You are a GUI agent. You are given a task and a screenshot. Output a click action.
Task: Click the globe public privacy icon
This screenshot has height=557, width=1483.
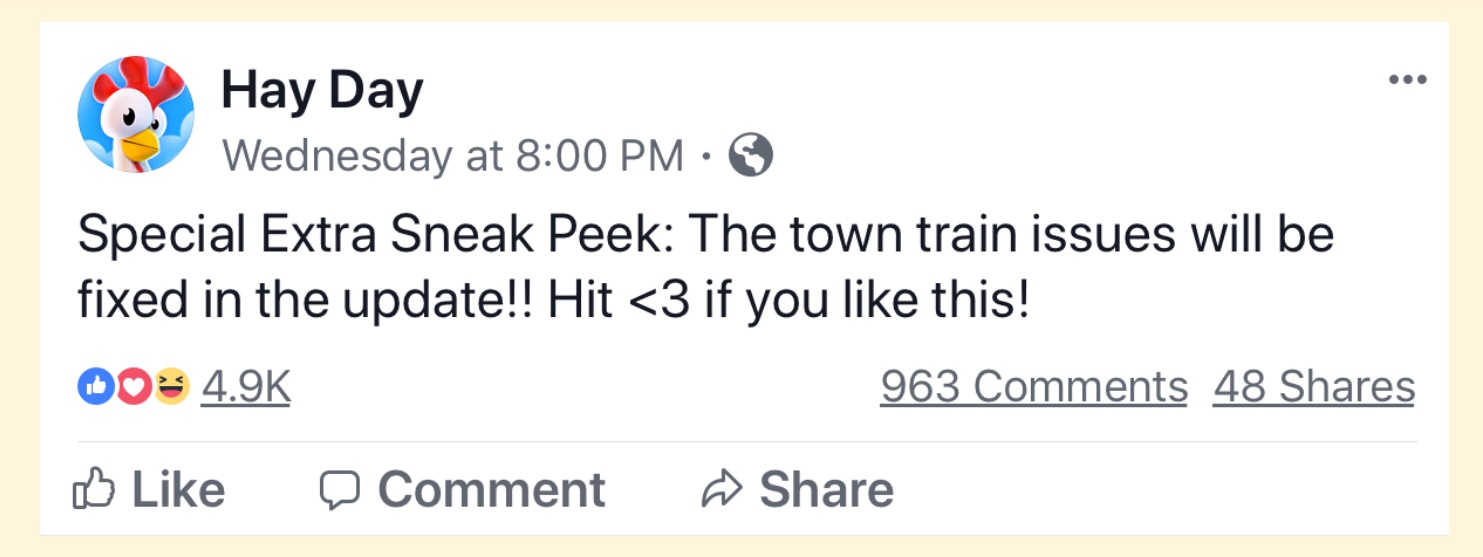tap(751, 156)
